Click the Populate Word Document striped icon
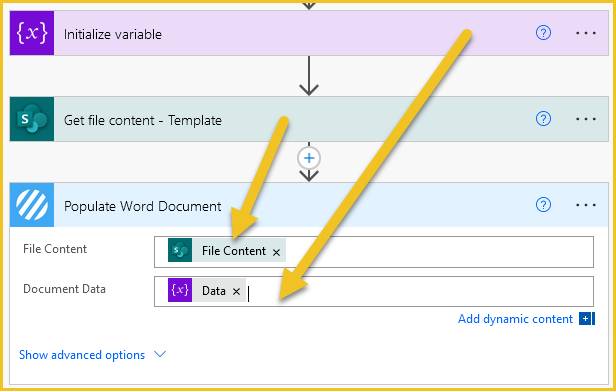The image size is (616, 391). 32,205
